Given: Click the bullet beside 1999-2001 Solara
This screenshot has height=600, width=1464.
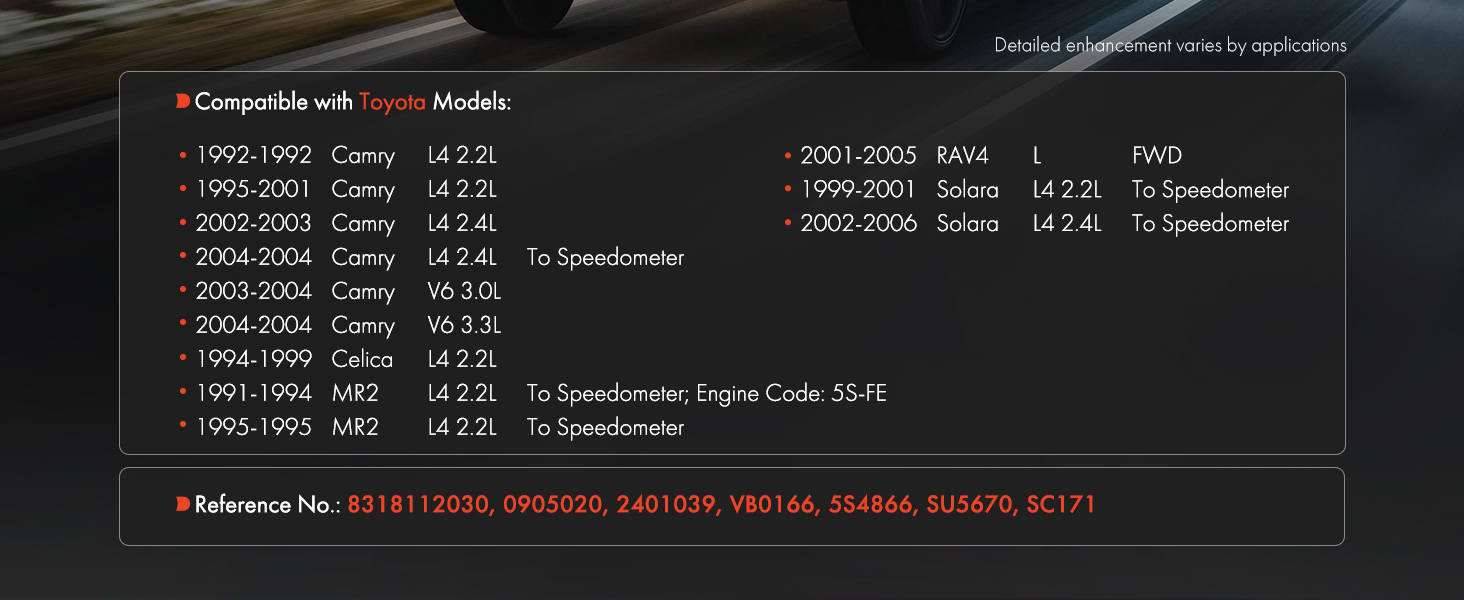Looking at the screenshot, I should (x=789, y=190).
